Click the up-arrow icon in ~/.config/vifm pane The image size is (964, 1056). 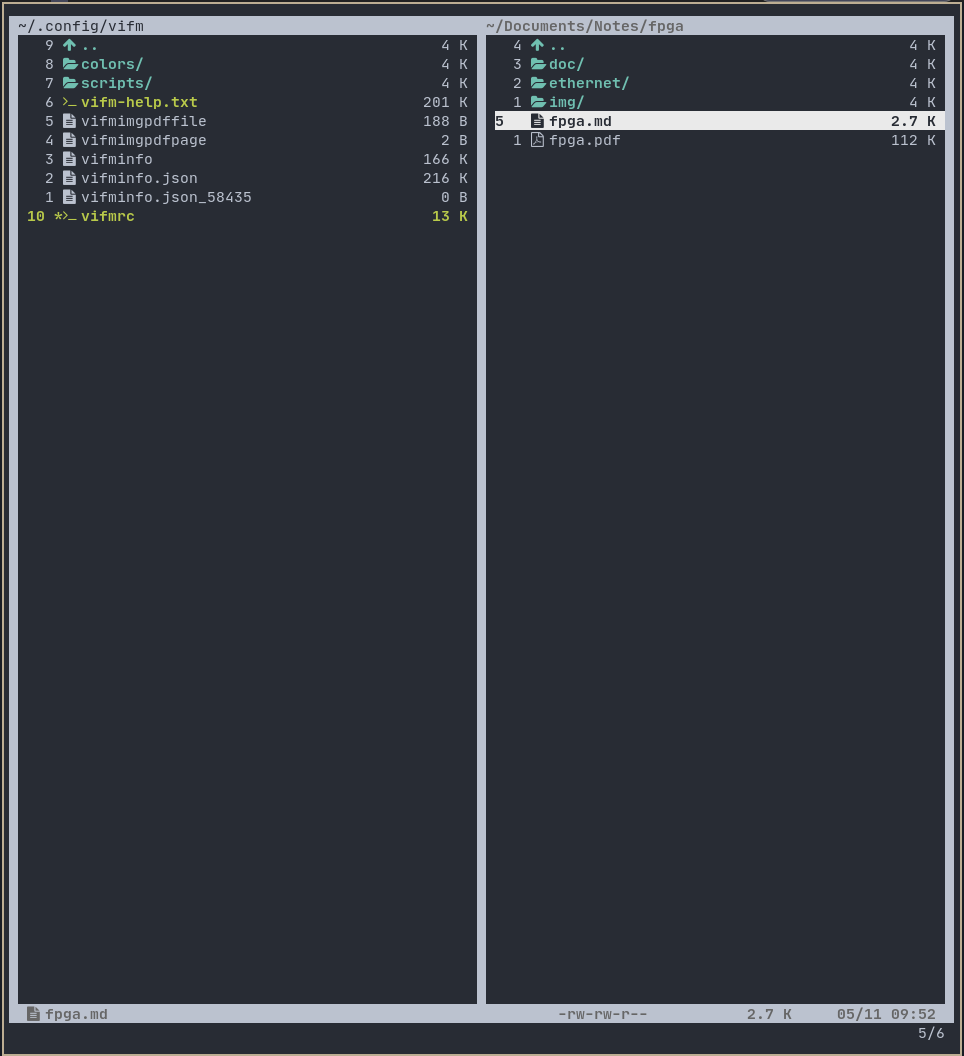pos(69,45)
